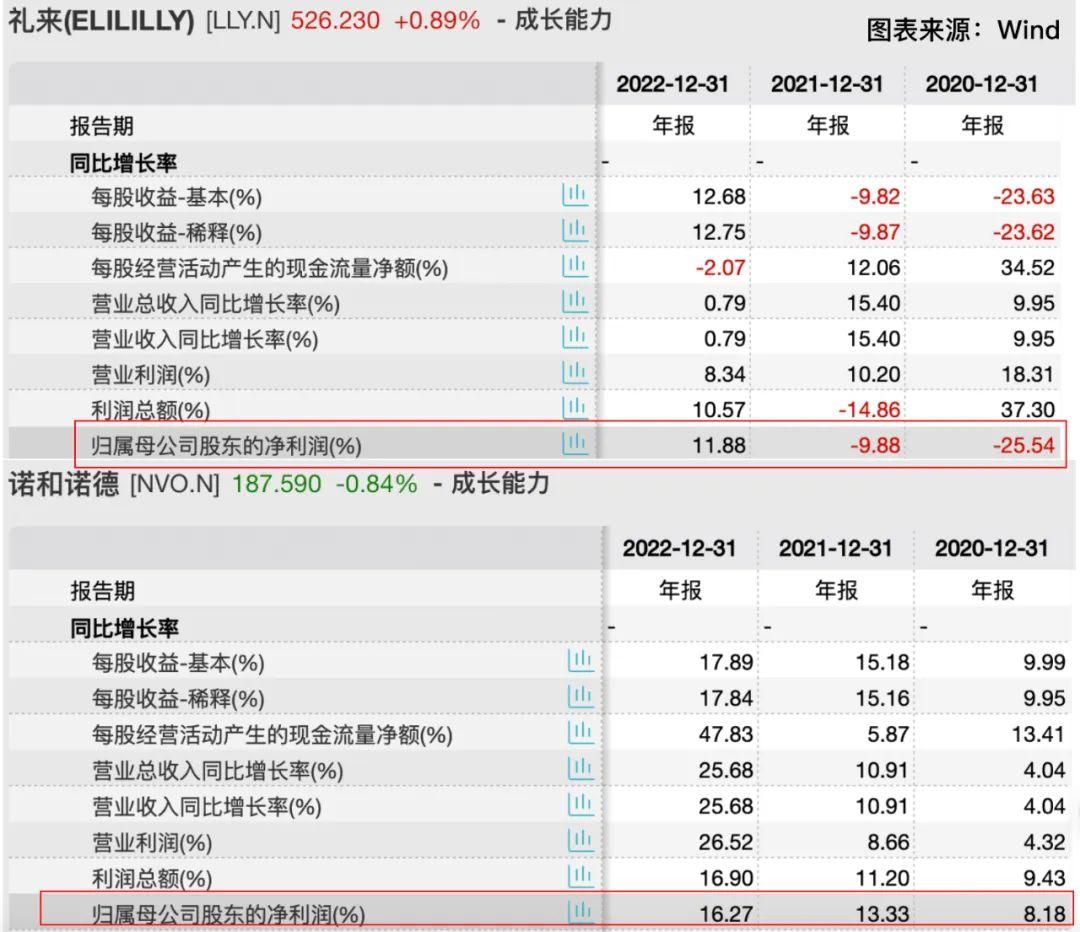
Task: Click Novo Nordisk change -0.84%
Action: pos(377,484)
